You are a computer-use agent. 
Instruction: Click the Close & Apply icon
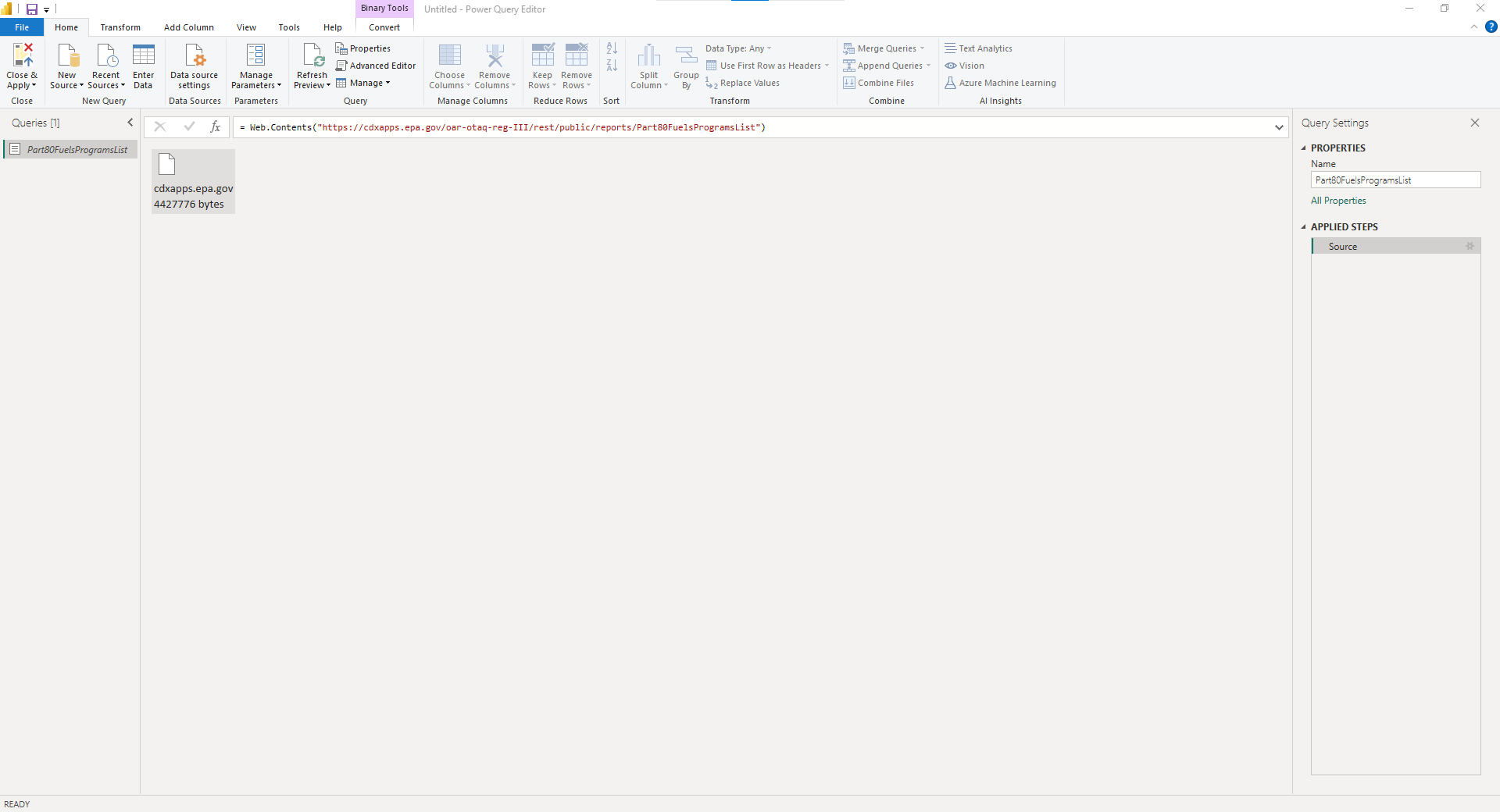pos(23,55)
